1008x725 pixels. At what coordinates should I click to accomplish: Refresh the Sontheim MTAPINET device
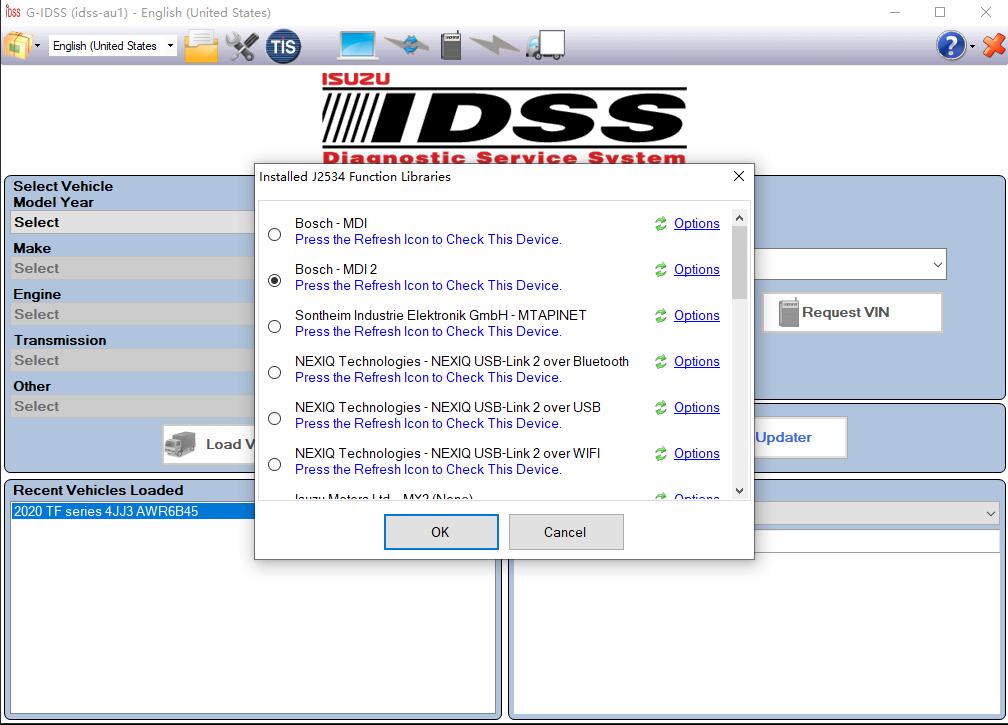coord(661,316)
